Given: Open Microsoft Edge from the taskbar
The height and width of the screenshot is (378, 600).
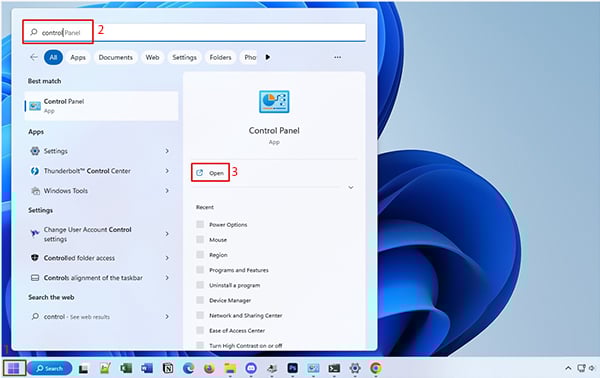Looking at the screenshot, I should coord(188,368).
